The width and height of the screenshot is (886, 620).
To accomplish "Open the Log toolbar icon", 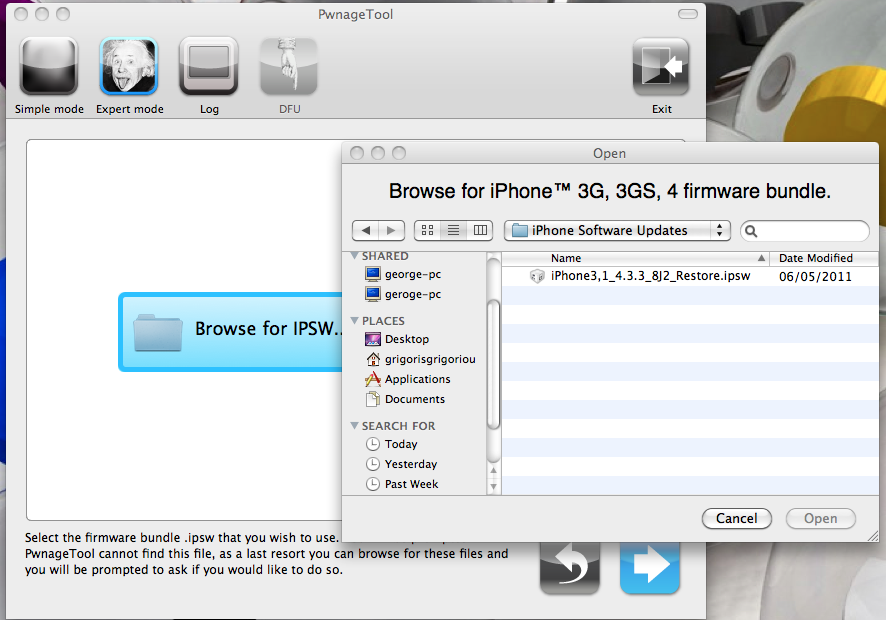I will point(209,67).
